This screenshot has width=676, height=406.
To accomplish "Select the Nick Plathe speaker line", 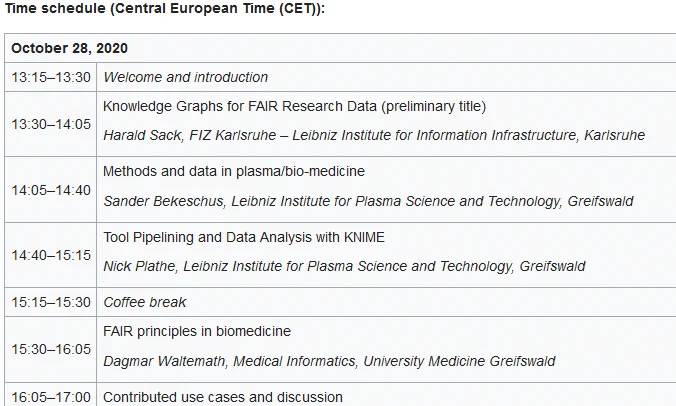I will point(344,266).
